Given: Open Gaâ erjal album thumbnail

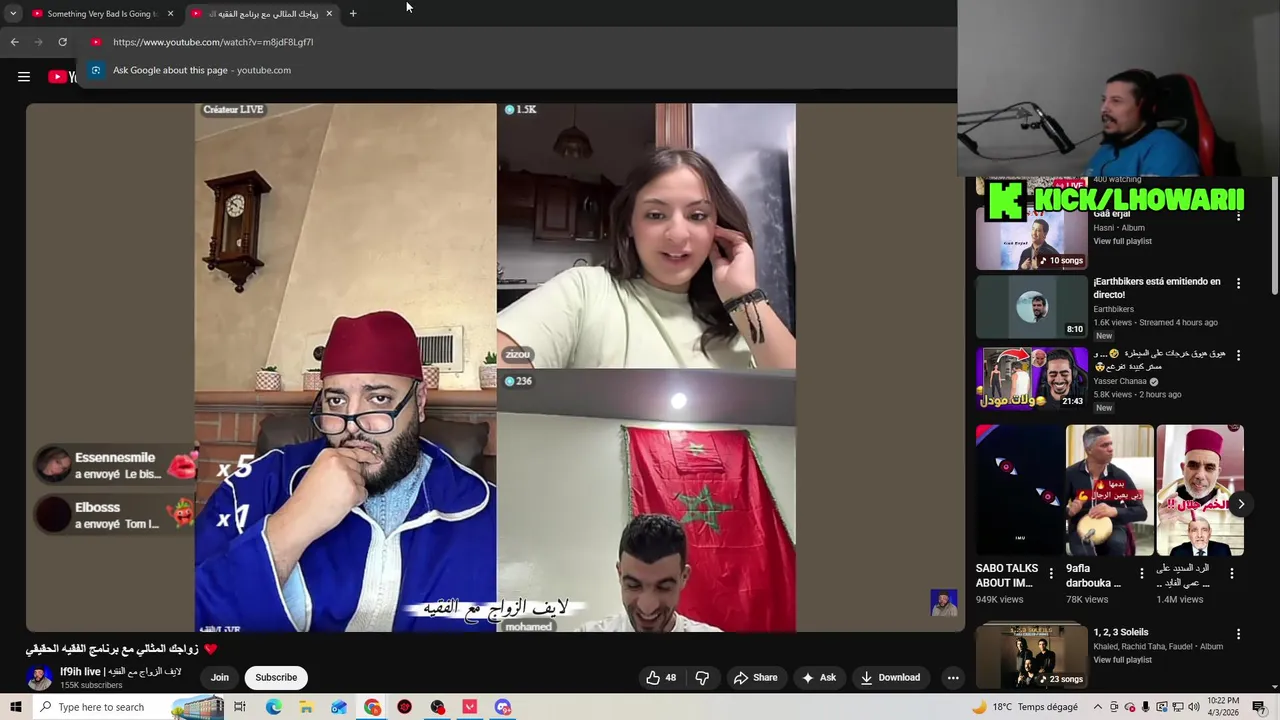Looking at the screenshot, I should point(1031,238).
